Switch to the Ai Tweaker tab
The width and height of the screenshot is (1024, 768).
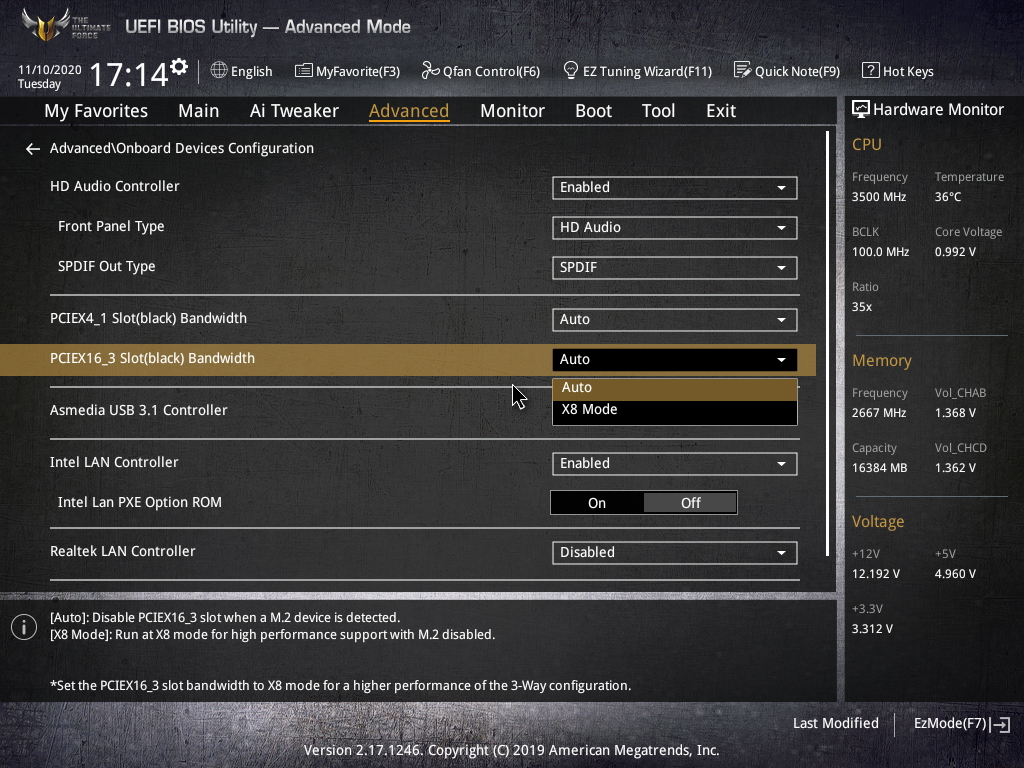pyautogui.click(x=294, y=111)
